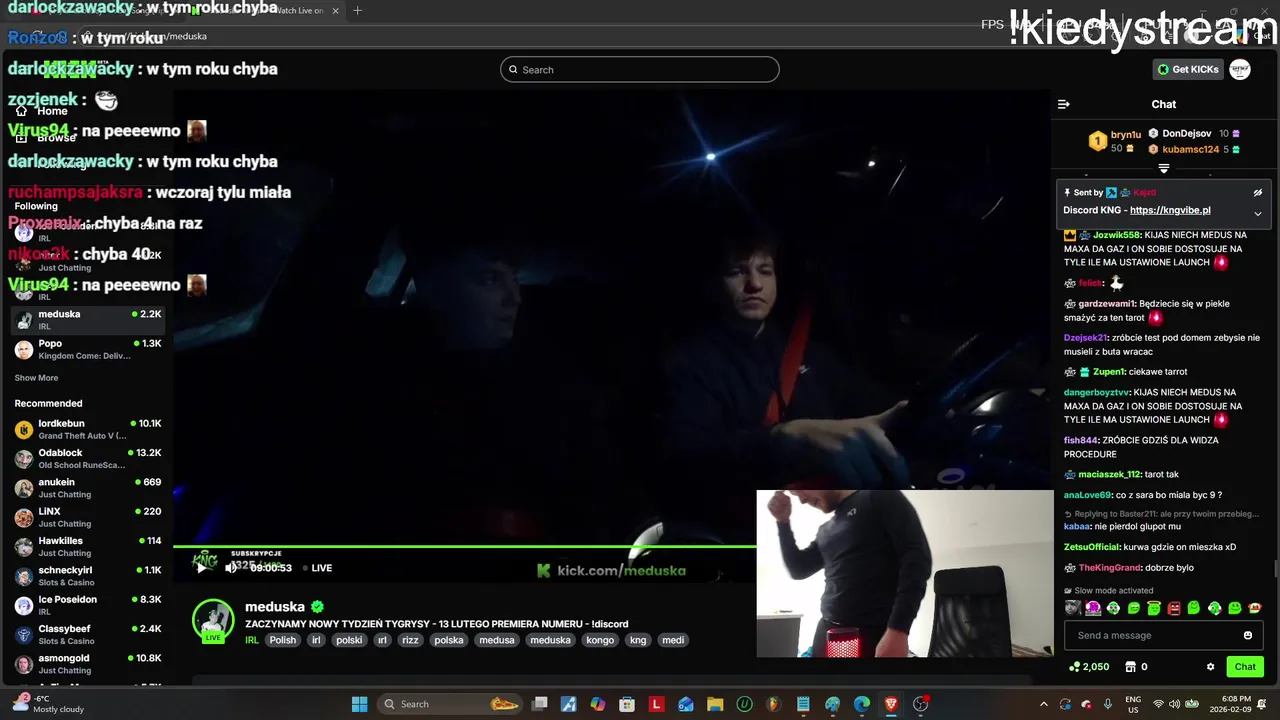The image size is (1280, 720).
Task: Open OBS Studio from taskbar
Action: (x=921, y=704)
